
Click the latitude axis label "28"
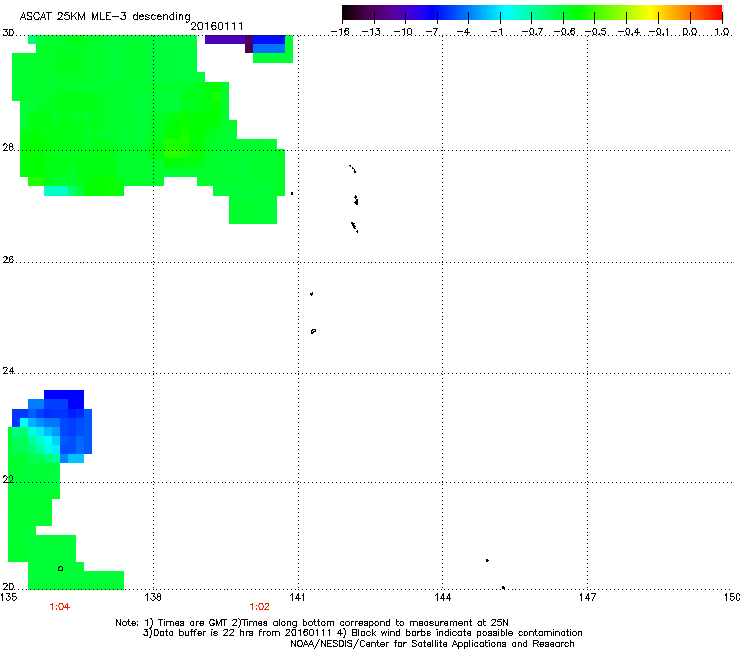pyautogui.click(x=8, y=148)
